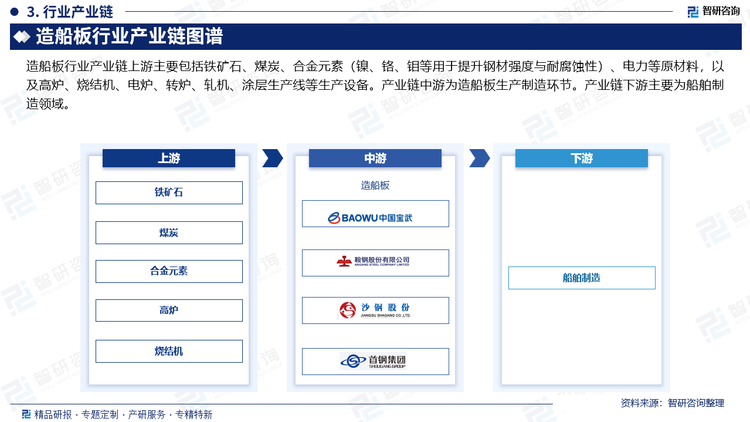Click the double-diamond icon beside 造船板行业产业链图谱
The height and width of the screenshot is (422, 750).
coord(22,37)
